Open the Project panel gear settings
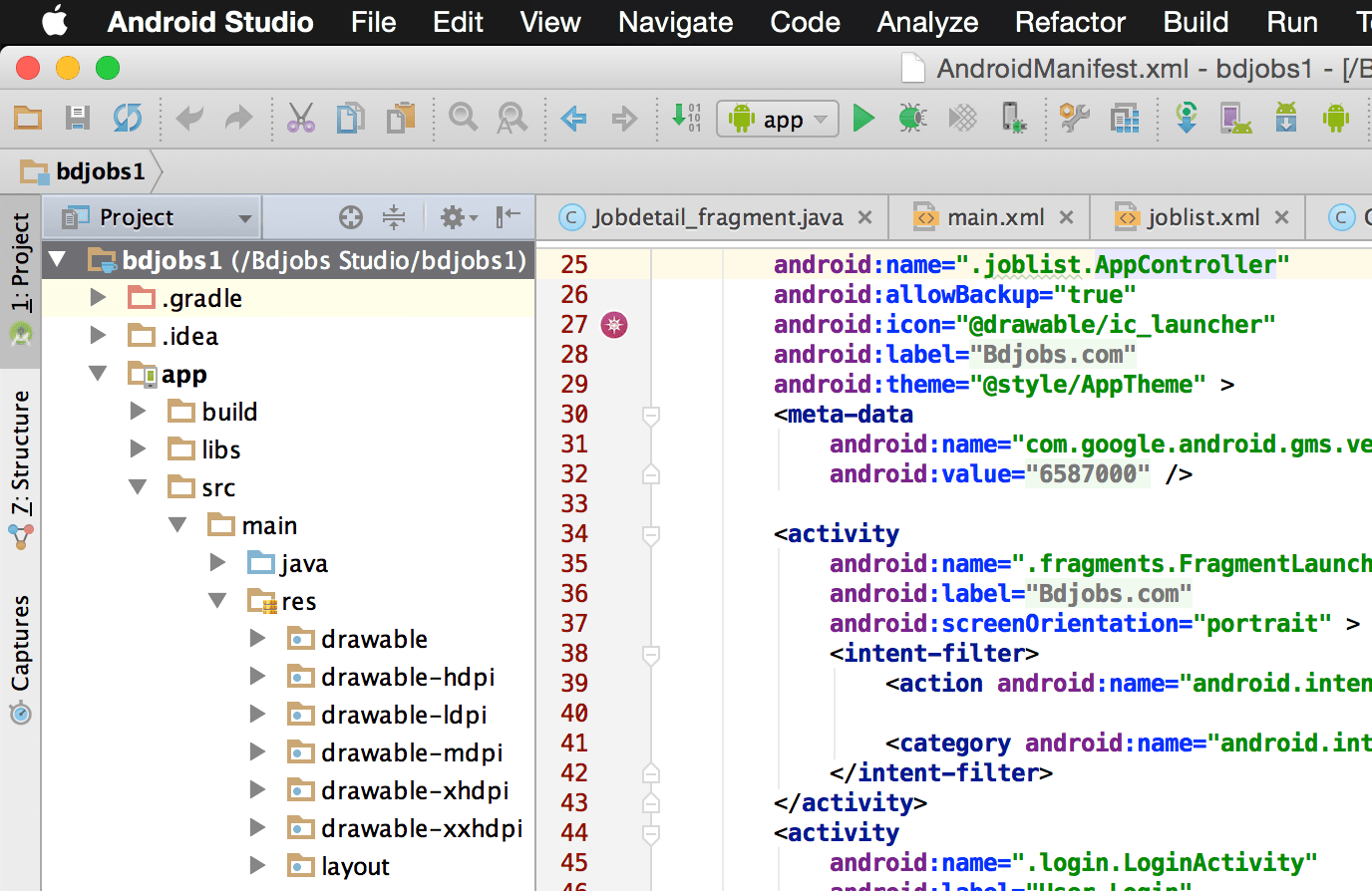The image size is (1372, 891). [458, 217]
